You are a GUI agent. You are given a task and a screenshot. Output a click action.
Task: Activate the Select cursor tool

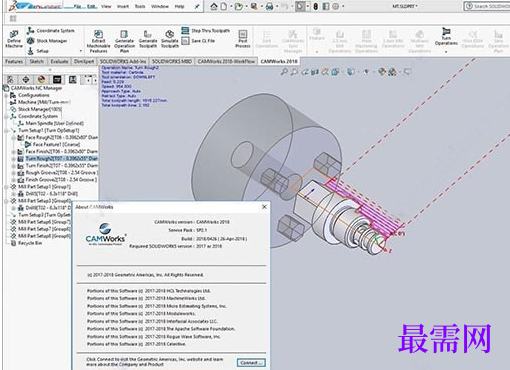300,6
